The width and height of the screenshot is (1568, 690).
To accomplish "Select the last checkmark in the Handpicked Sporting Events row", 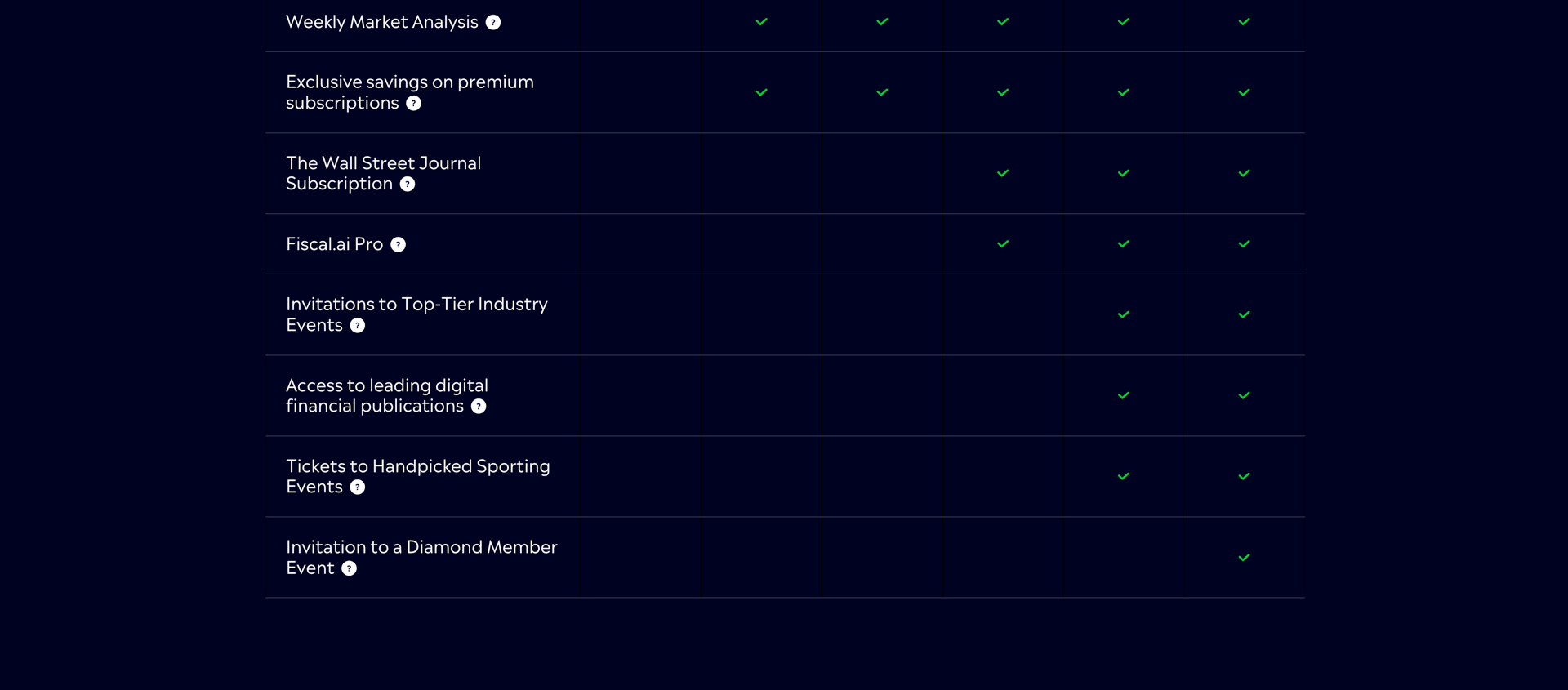I will tap(1244, 476).
